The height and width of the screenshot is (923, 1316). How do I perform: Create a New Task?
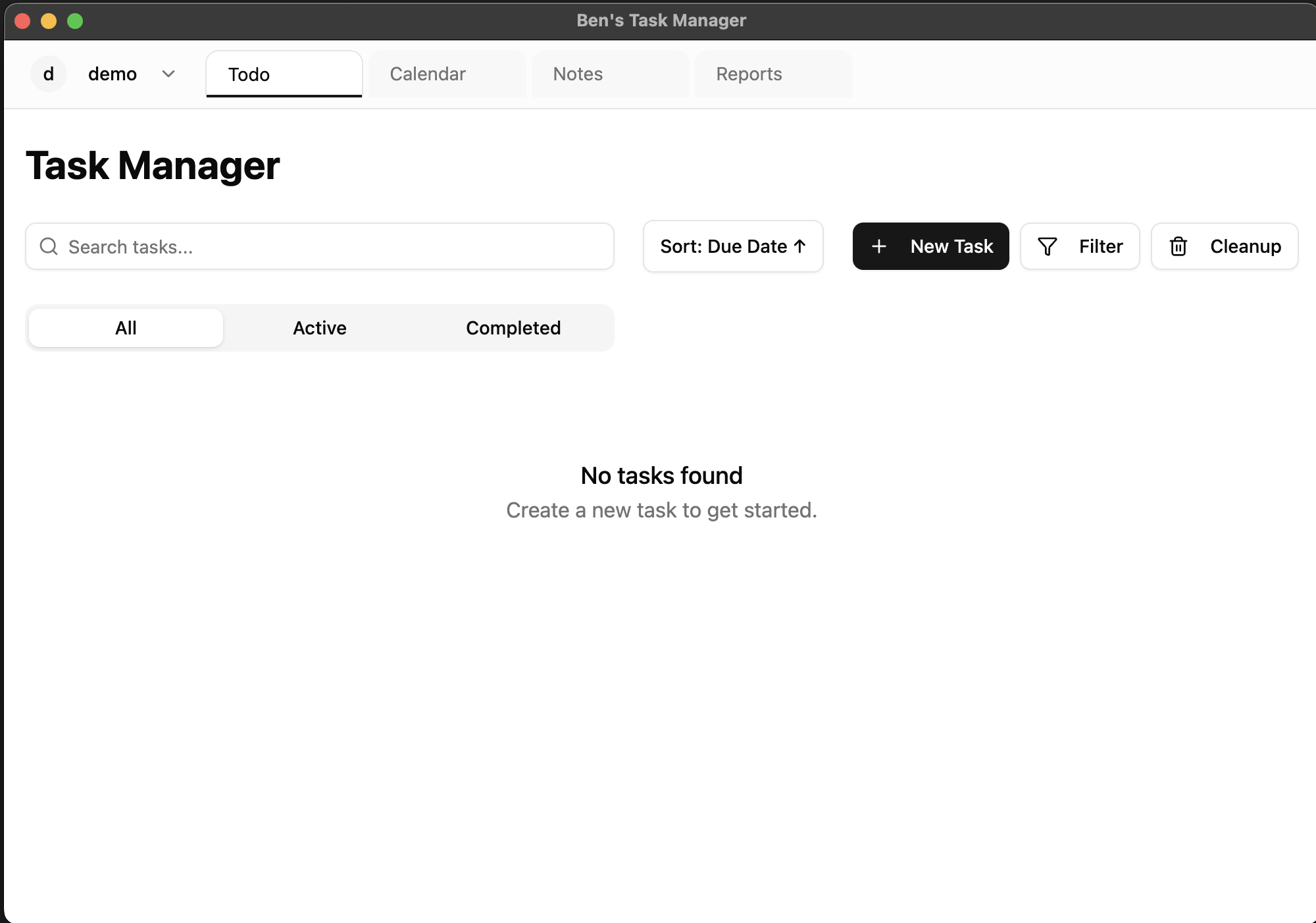tap(930, 246)
